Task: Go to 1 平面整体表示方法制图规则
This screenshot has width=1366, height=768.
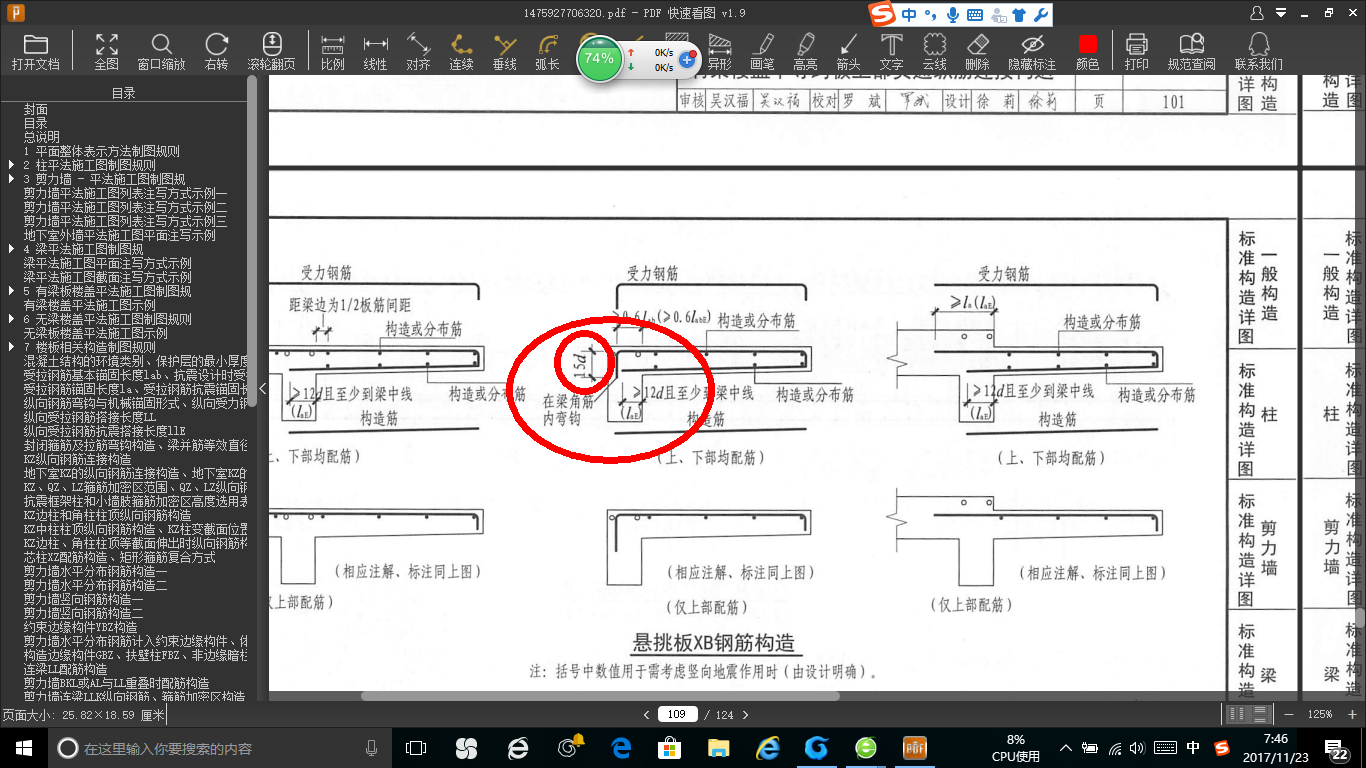Action: (x=102, y=151)
